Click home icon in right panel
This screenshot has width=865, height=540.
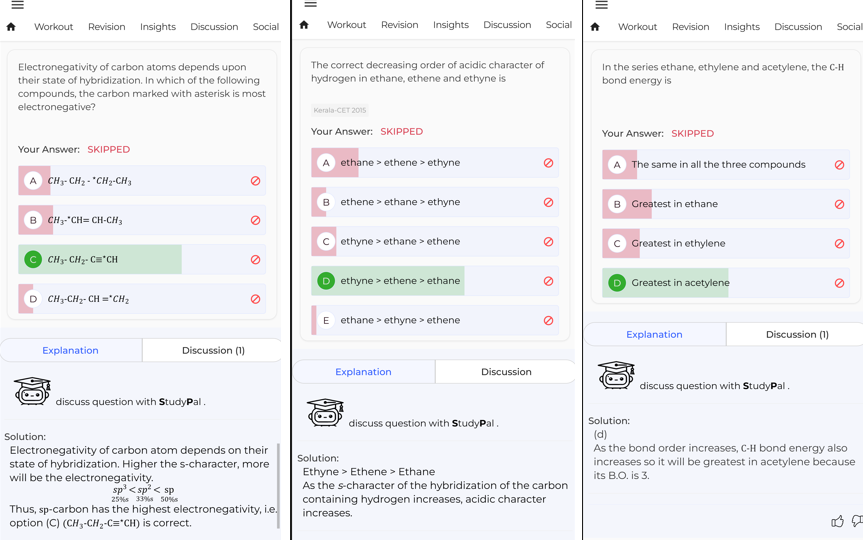coord(595,26)
